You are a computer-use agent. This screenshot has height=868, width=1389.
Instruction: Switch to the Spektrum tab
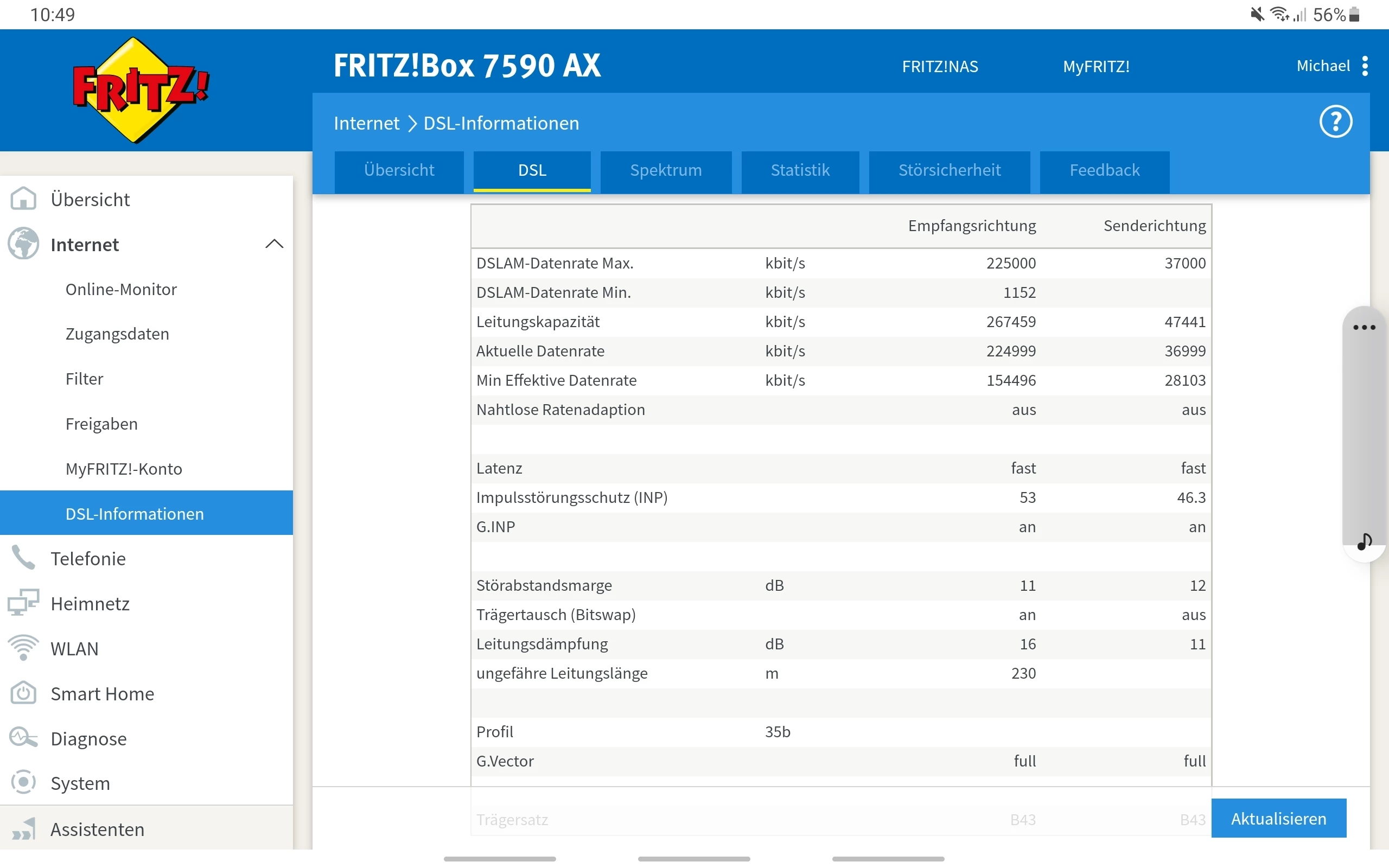666,170
